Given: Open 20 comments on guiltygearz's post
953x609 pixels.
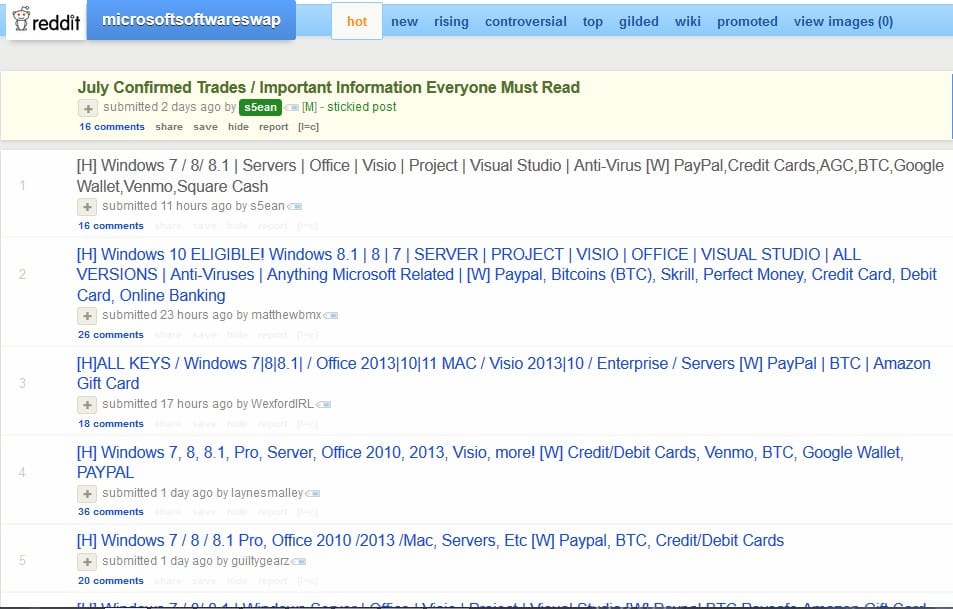Looking at the screenshot, I should tap(111, 580).
